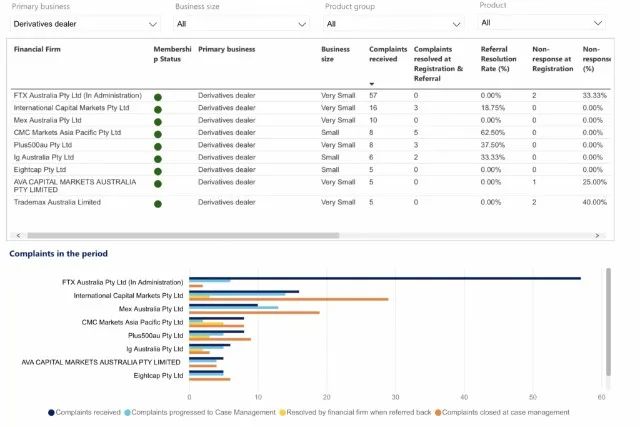Sort by Non-response at Registration header
Screen dimensions: 640x427
click(x=552, y=59)
